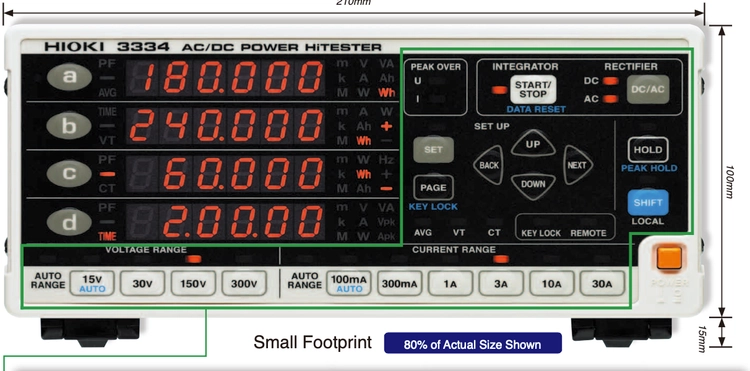Image resolution: width=750 pixels, height=371 pixels.
Task: Click the PAGE key lock button
Action: point(433,188)
